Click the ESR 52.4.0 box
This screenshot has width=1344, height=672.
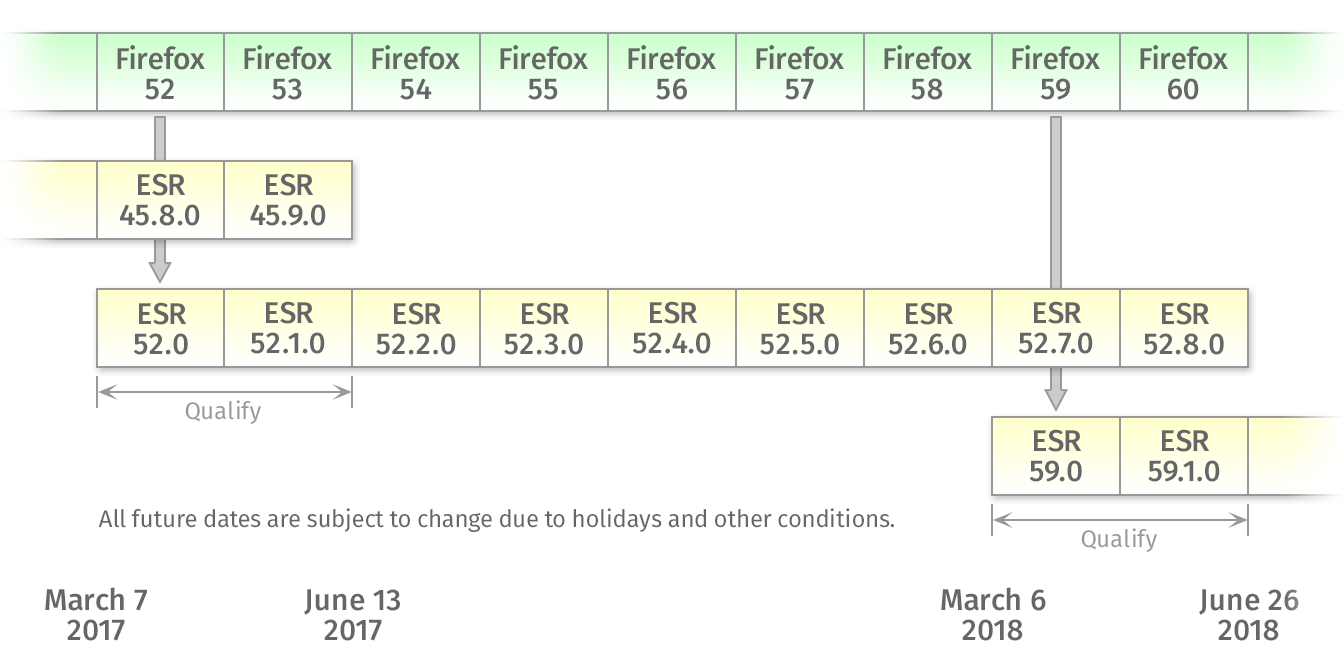tap(672, 328)
